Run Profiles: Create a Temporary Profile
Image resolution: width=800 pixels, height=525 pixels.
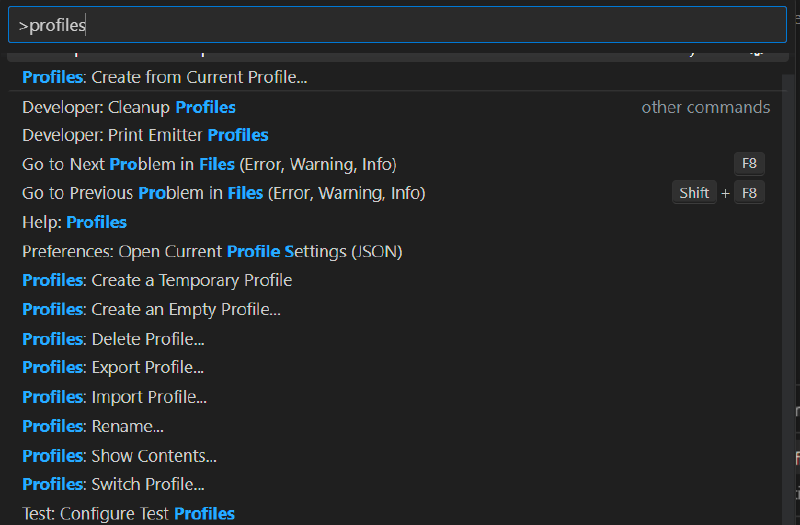point(157,280)
